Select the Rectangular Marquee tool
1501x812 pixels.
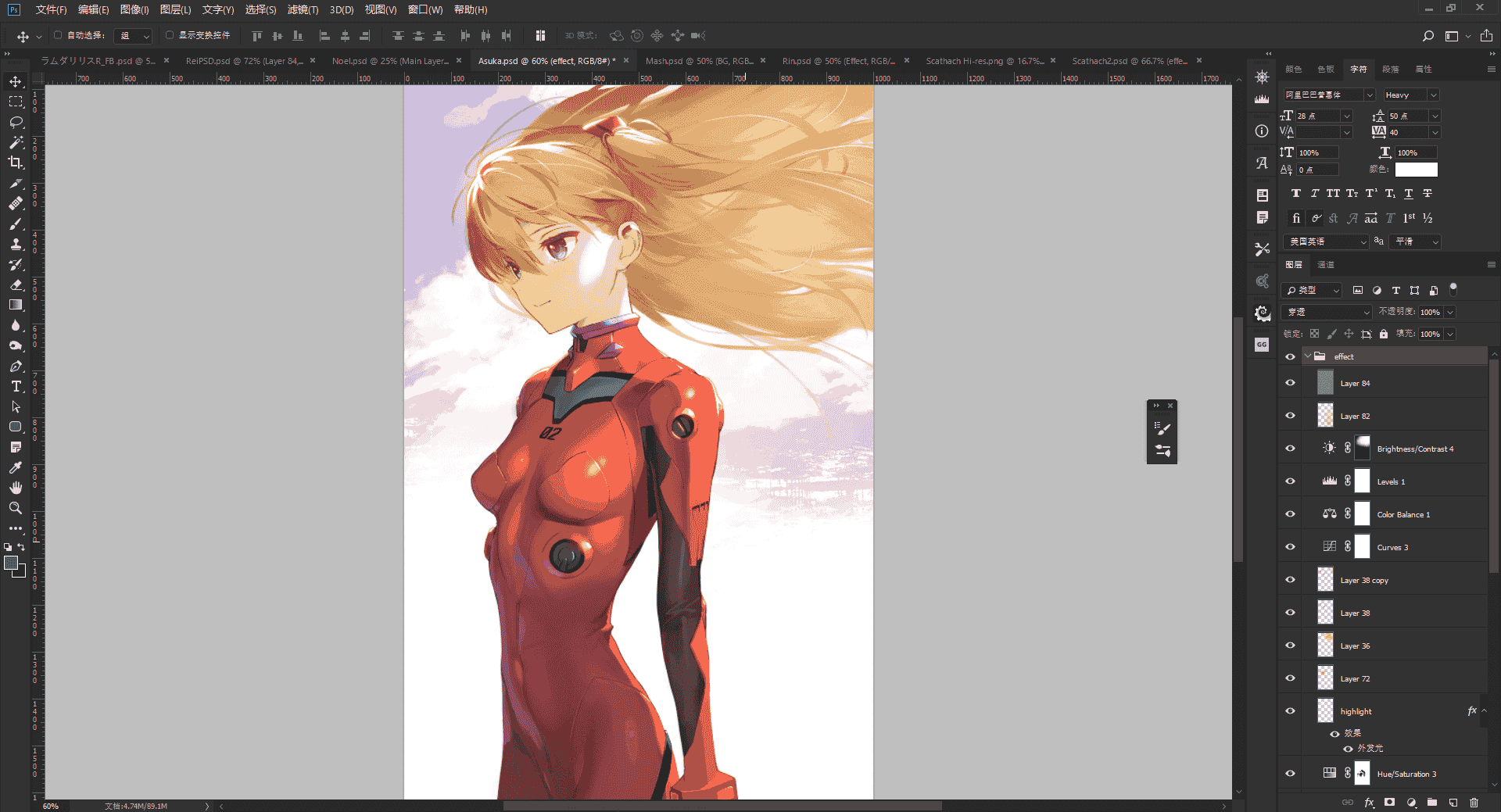16,102
